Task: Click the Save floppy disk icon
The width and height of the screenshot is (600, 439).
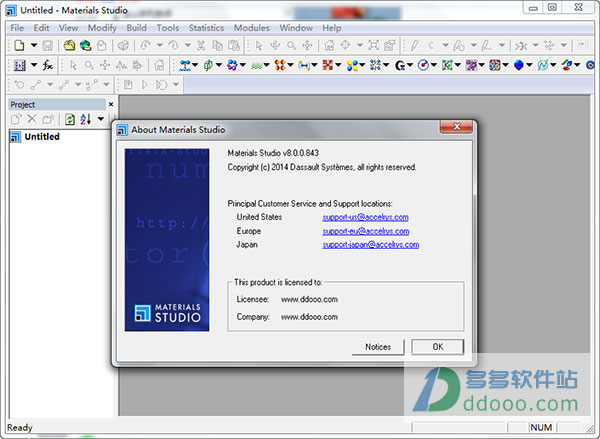Action: 47,46
